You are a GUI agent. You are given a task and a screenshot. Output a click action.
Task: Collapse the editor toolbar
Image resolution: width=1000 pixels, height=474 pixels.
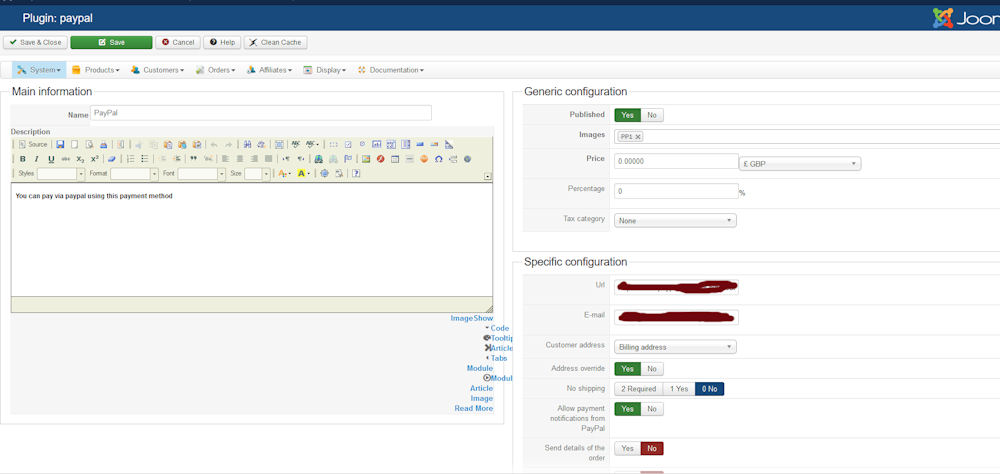[x=488, y=176]
